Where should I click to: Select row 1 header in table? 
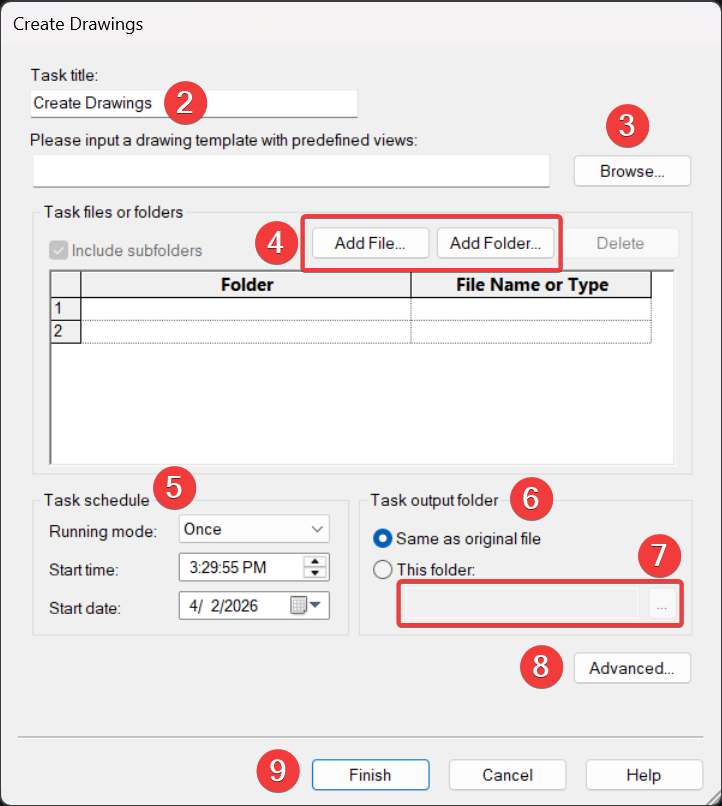(66, 308)
